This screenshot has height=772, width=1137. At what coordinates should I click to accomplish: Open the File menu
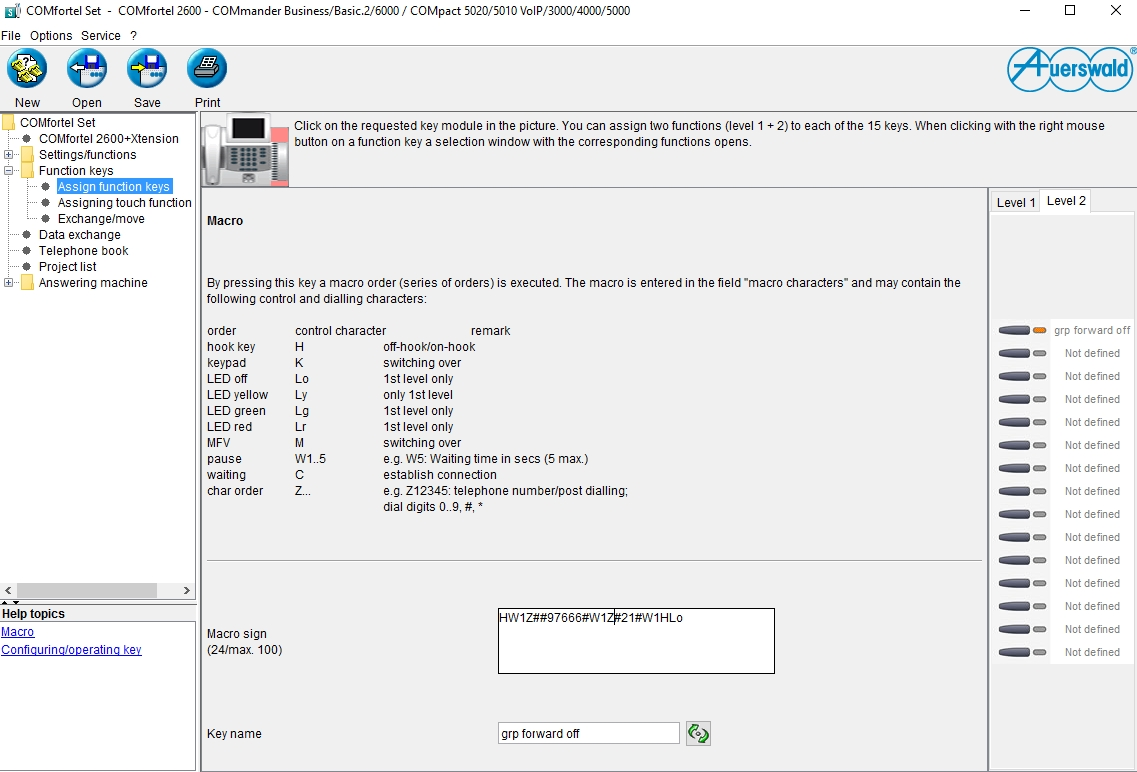(x=11, y=36)
